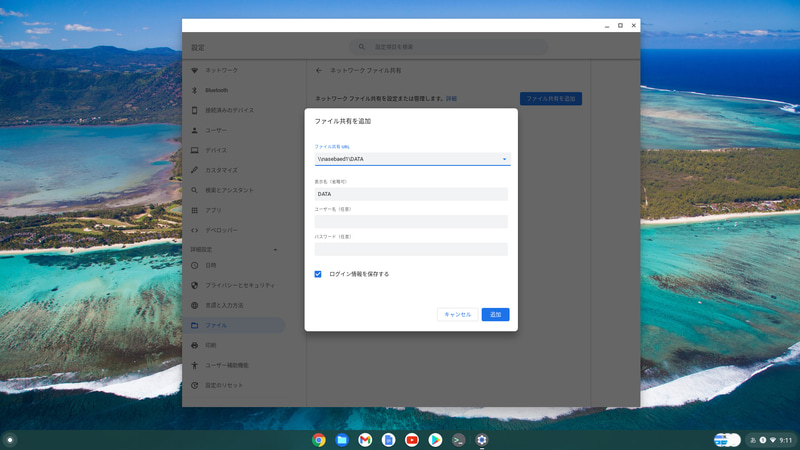Select カスタマイズ in the sidebar
Screen dimensions: 800x450
(x=221, y=170)
